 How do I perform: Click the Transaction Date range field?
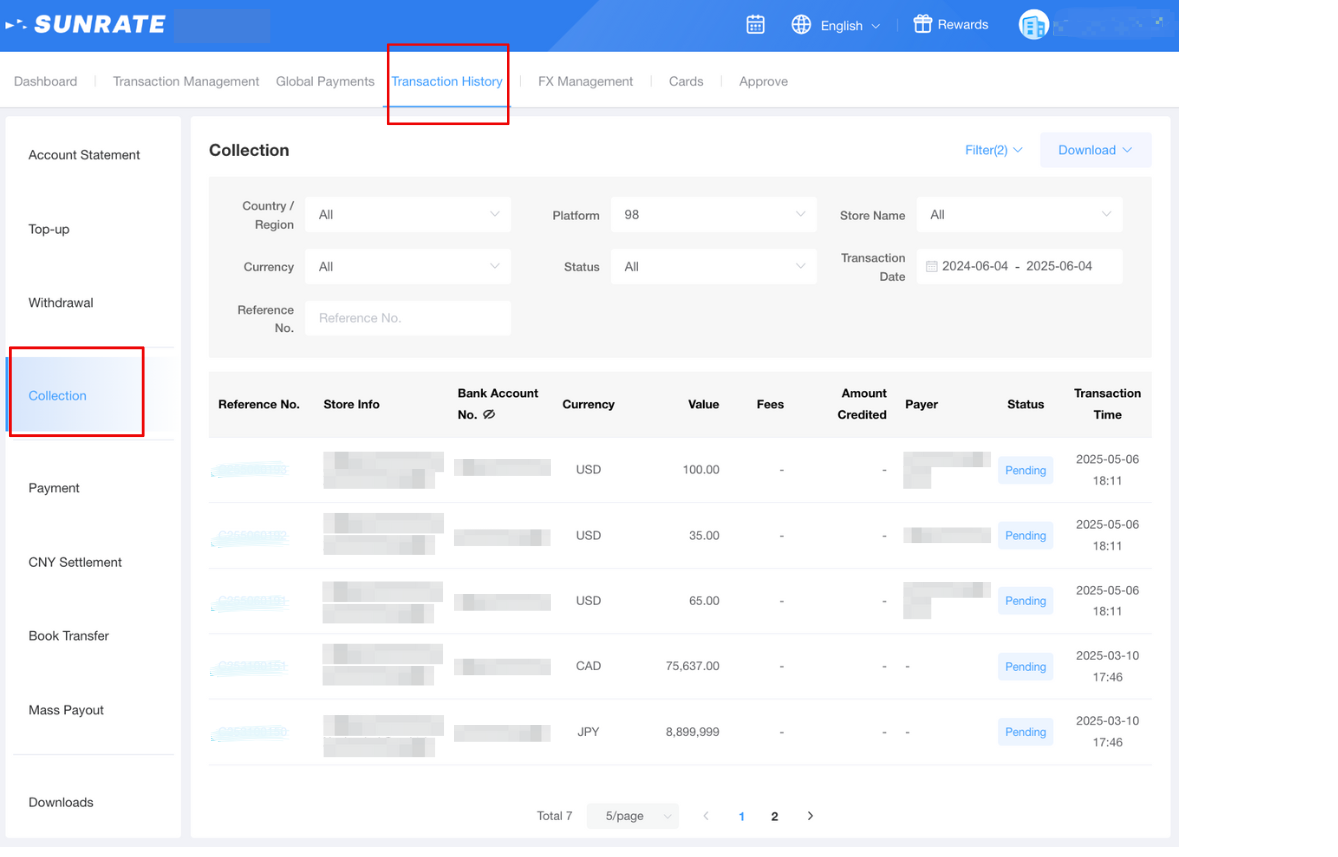coord(1019,267)
